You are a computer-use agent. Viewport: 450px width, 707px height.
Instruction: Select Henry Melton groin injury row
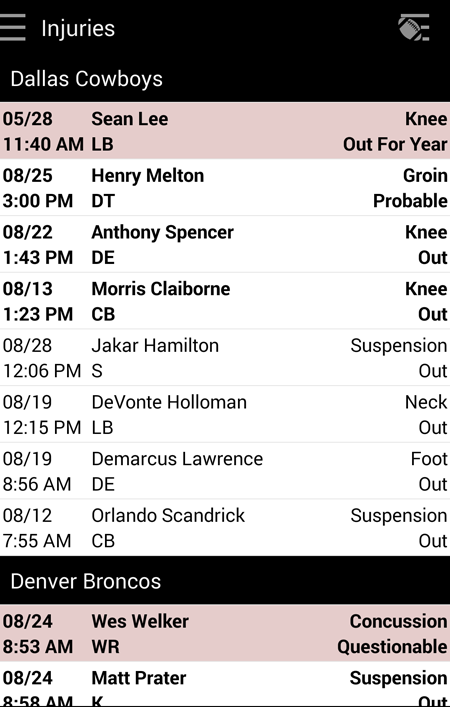point(225,187)
